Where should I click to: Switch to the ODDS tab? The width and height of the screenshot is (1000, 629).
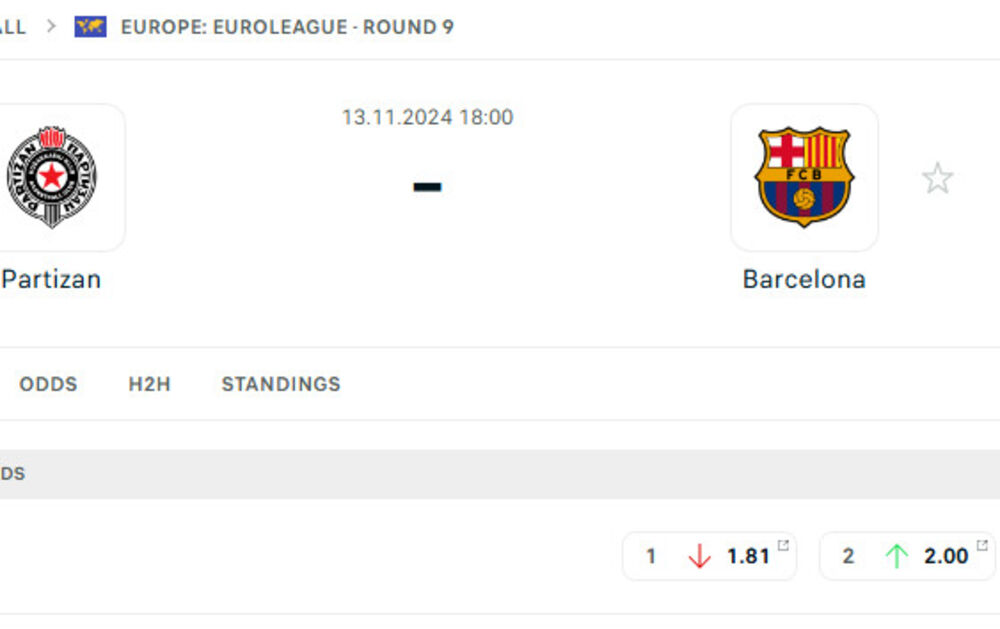click(x=48, y=384)
